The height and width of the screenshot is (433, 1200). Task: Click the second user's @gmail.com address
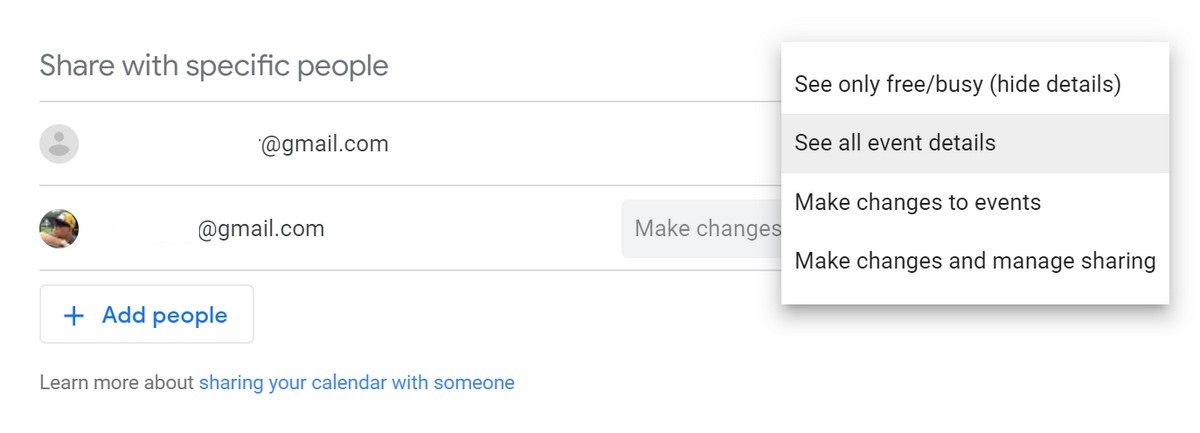(x=261, y=229)
